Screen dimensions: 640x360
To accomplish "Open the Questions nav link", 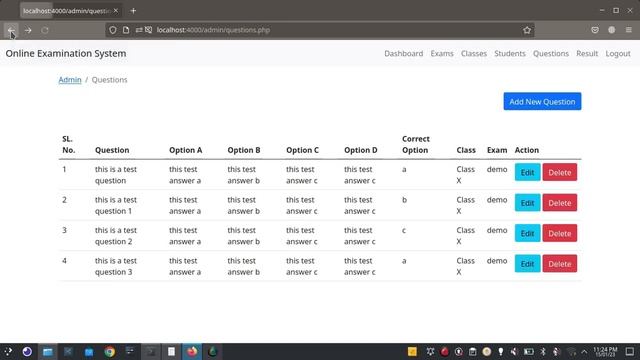I will click(551, 53).
